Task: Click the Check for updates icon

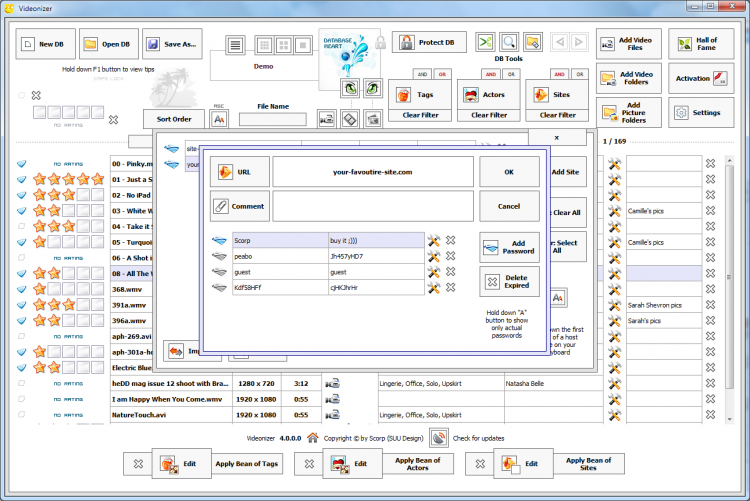Action: pos(438,438)
